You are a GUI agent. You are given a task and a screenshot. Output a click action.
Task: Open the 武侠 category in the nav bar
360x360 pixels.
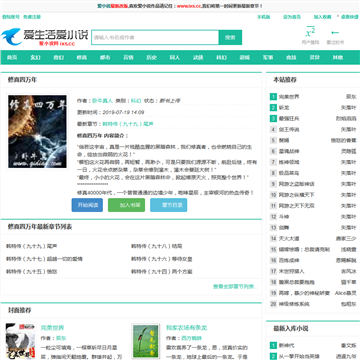pyautogui.click(x=198, y=57)
